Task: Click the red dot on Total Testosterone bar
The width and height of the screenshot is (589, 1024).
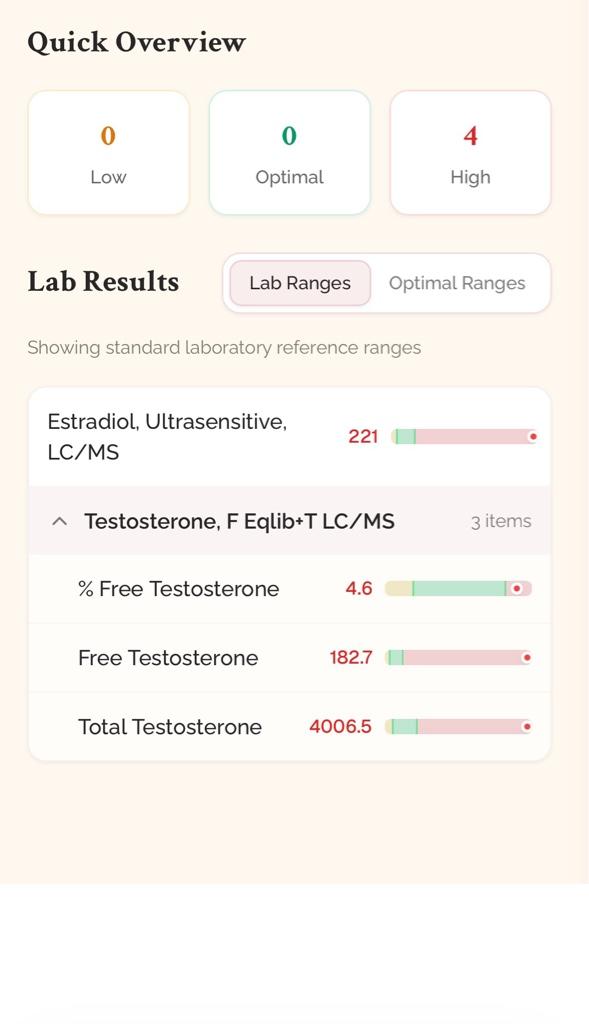Action: (526, 726)
